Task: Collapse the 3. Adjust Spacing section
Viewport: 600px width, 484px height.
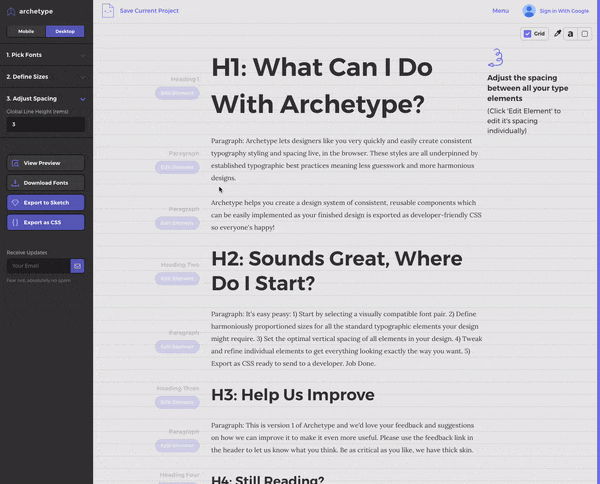Action: click(x=46, y=99)
